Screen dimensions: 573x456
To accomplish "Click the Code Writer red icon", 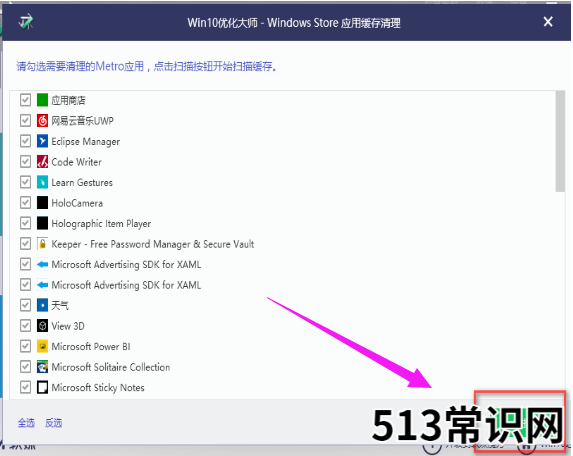I will coord(42,161).
